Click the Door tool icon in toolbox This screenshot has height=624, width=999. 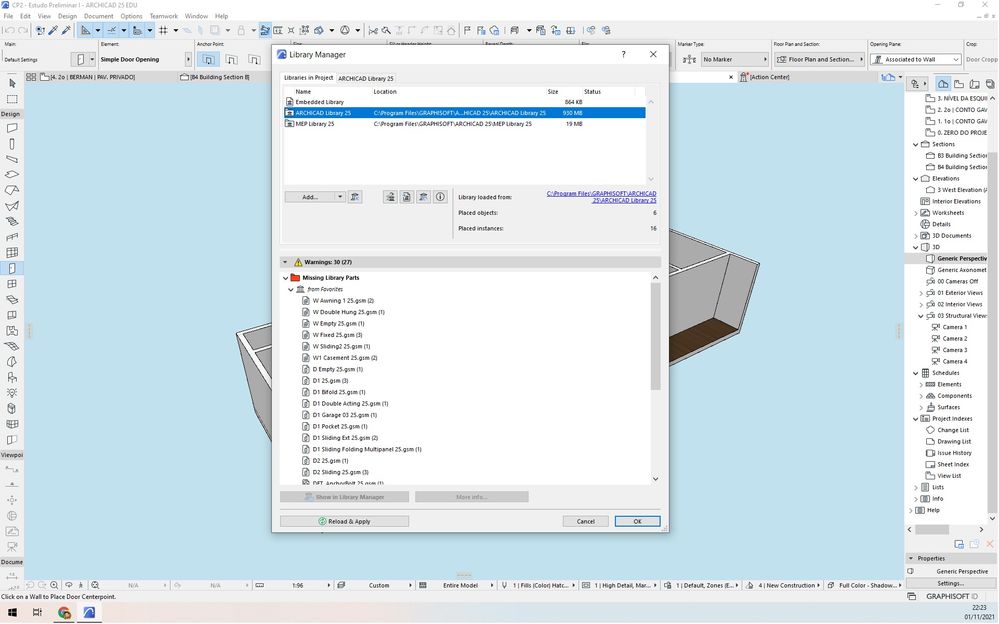[x=11, y=268]
